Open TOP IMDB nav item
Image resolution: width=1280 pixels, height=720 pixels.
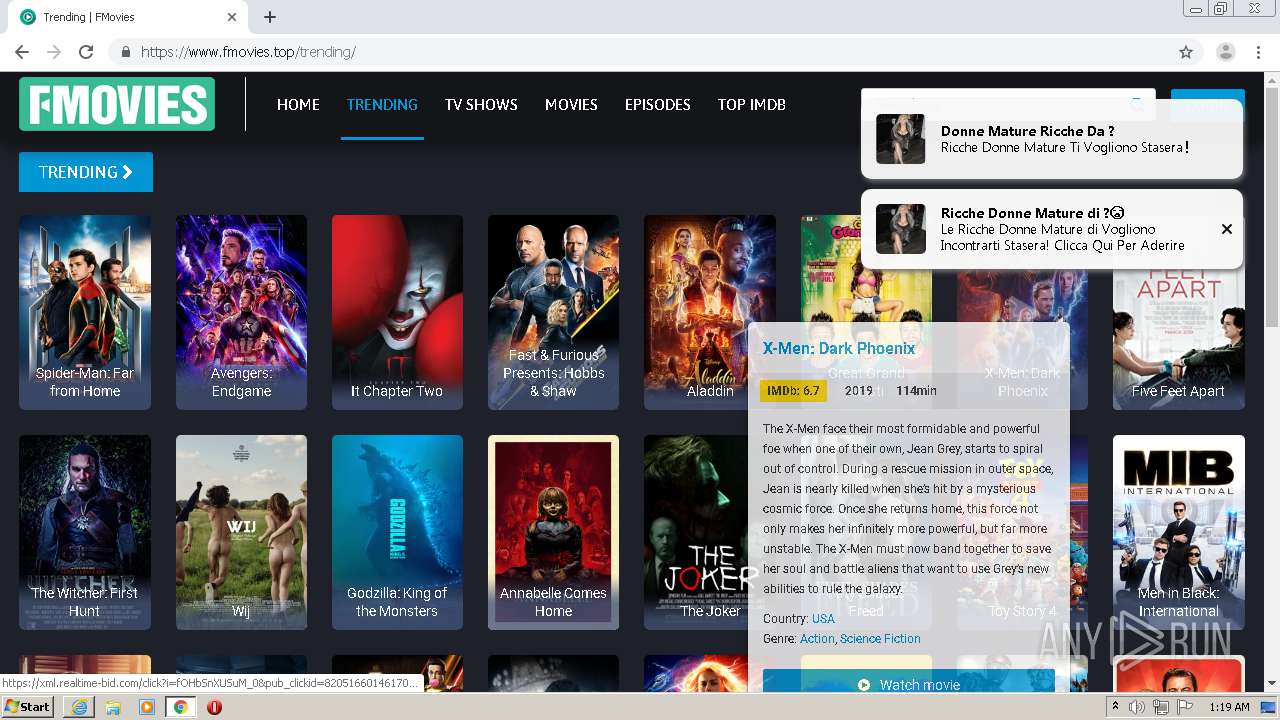752,104
